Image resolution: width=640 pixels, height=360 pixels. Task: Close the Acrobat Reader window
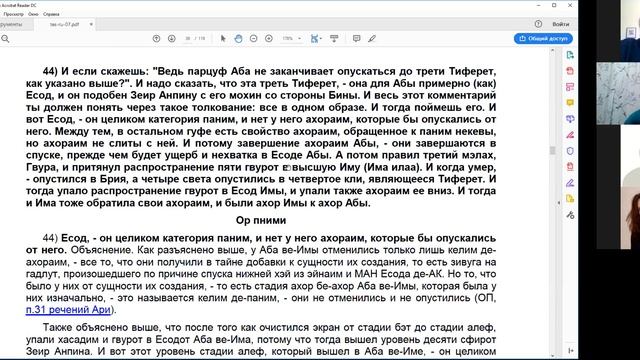(570, 5)
